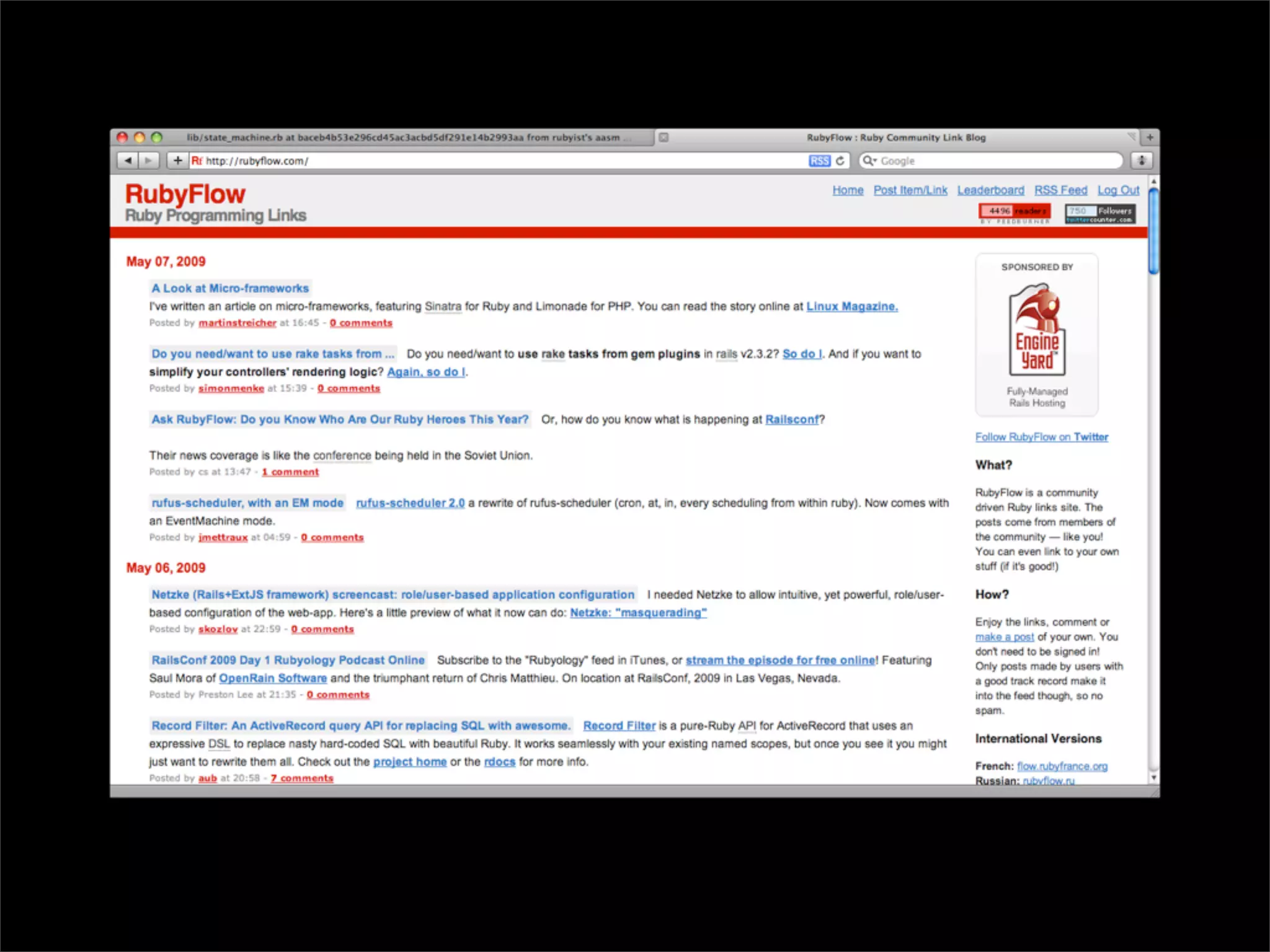The width and height of the screenshot is (1270, 952).
Task: Select the RubyFlow Ruby Community Link Blog tab
Action: pos(896,138)
